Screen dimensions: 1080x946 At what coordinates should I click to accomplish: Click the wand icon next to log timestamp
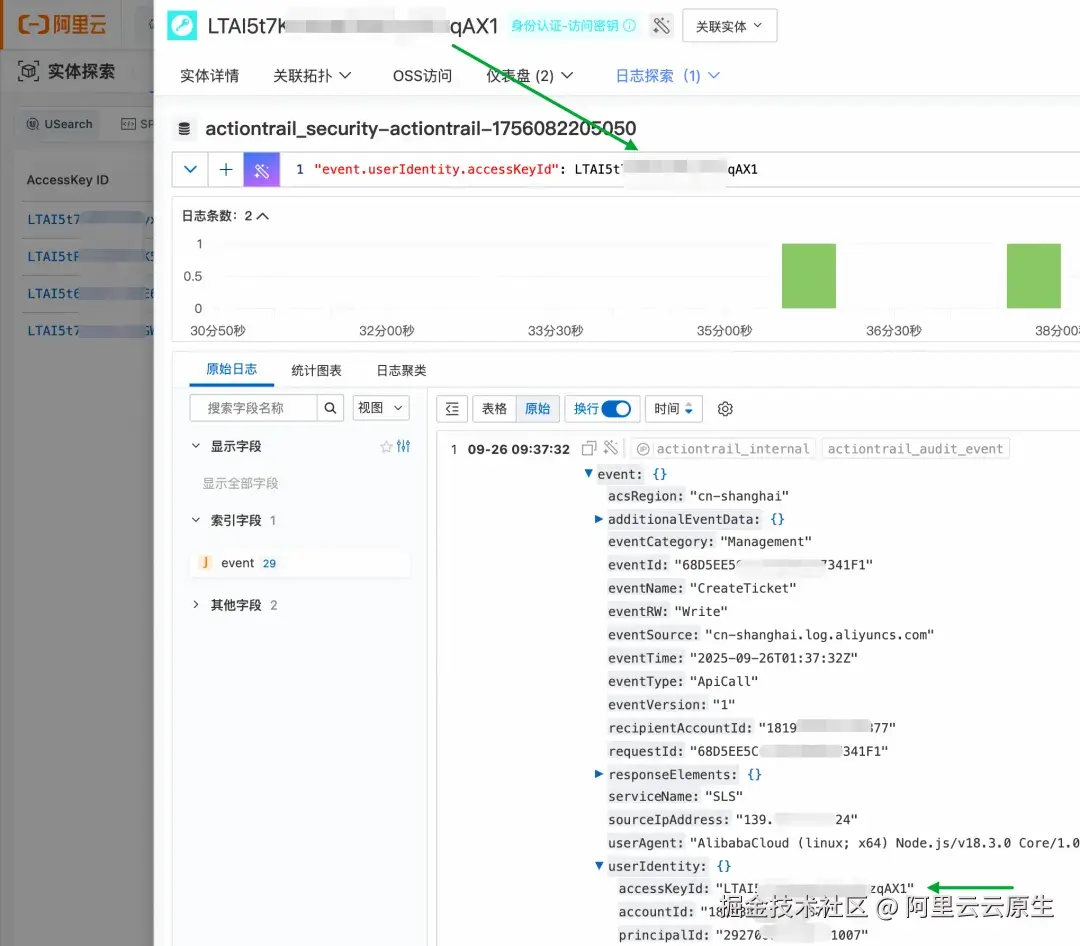pos(610,449)
